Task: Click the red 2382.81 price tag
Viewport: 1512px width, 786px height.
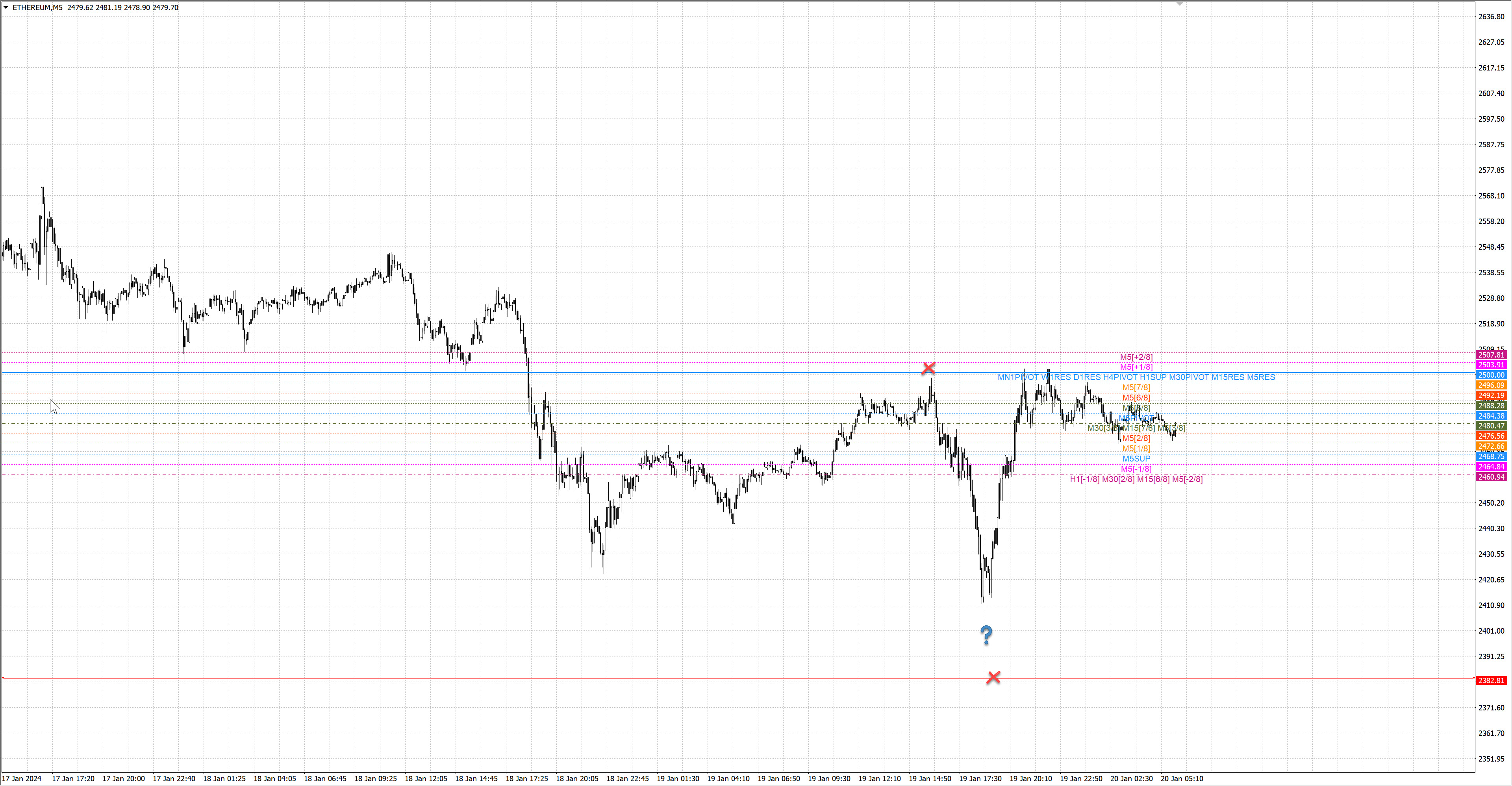Action: (1491, 680)
